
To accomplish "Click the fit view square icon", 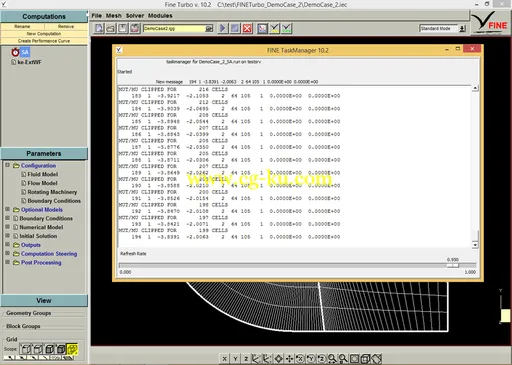I will [354, 359].
